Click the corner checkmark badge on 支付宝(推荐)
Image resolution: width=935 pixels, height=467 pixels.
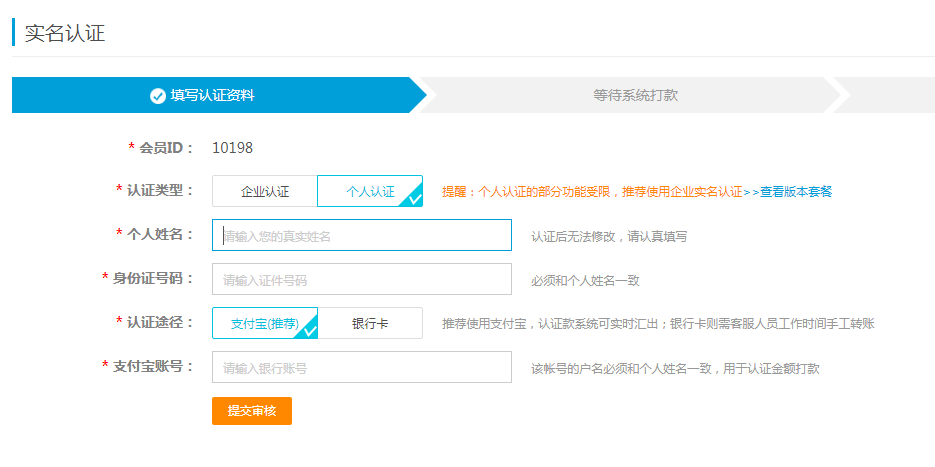(309, 330)
